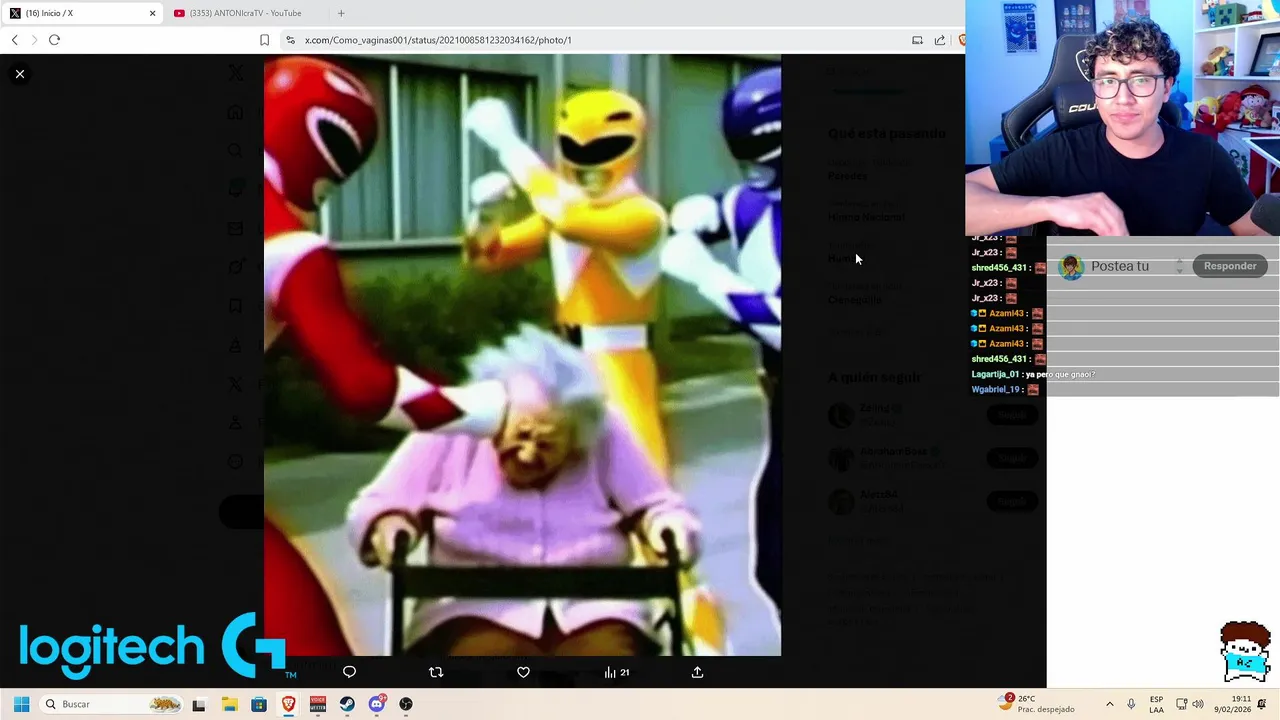Viewport: 1280px width, 720px height.
Task: Open a new browser tab with plus
Action: click(x=341, y=13)
